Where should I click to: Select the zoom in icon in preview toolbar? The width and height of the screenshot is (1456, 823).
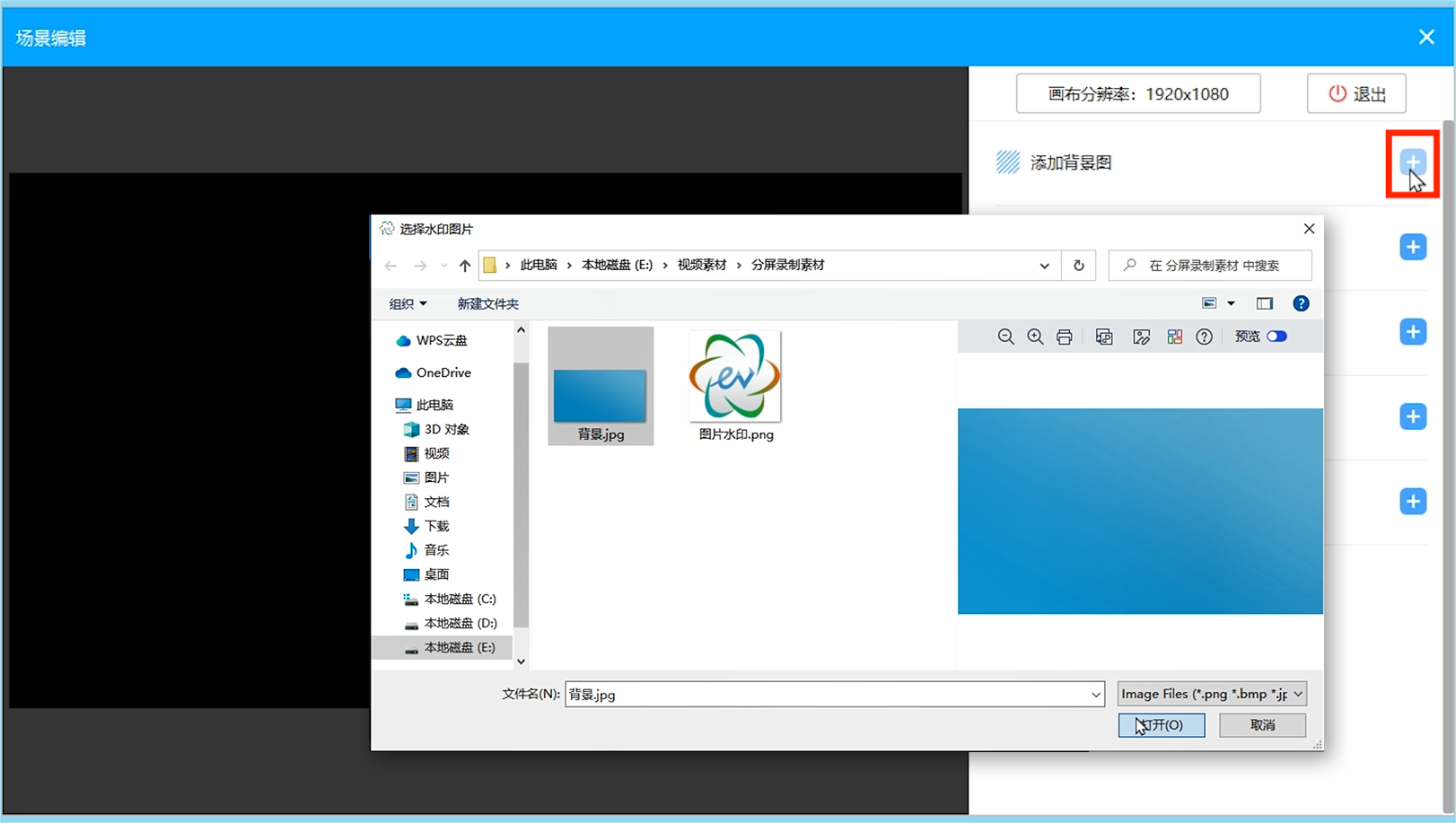[x=1035, y=337]
